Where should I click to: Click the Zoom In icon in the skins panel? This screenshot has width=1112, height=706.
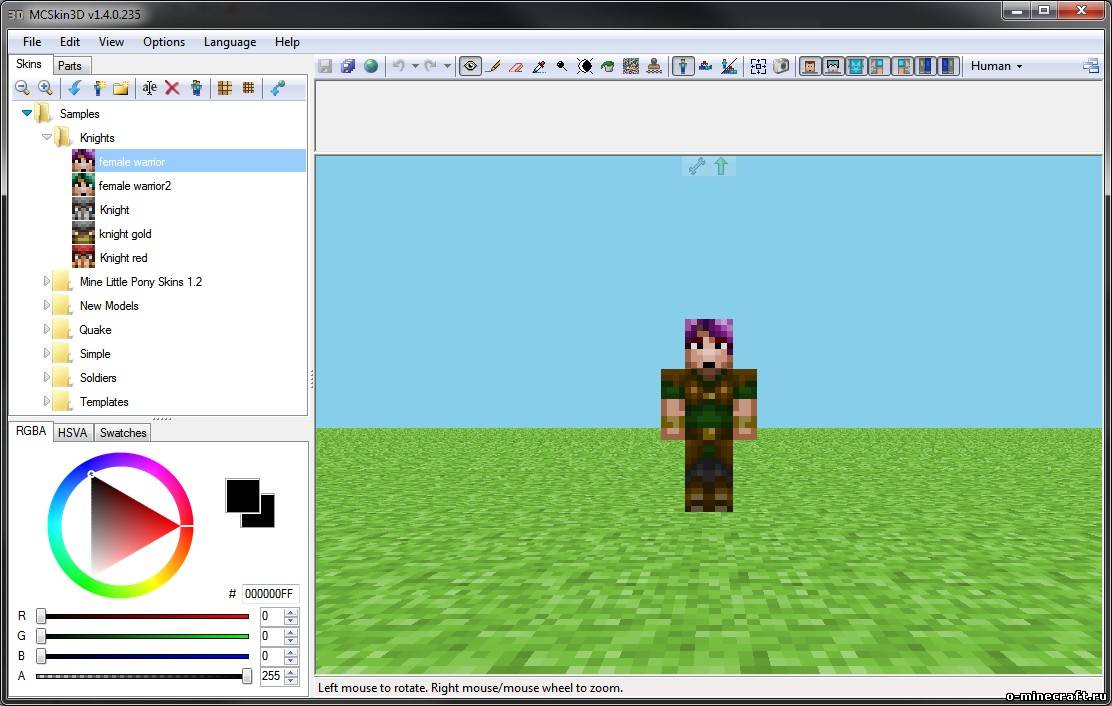(45, 88)
